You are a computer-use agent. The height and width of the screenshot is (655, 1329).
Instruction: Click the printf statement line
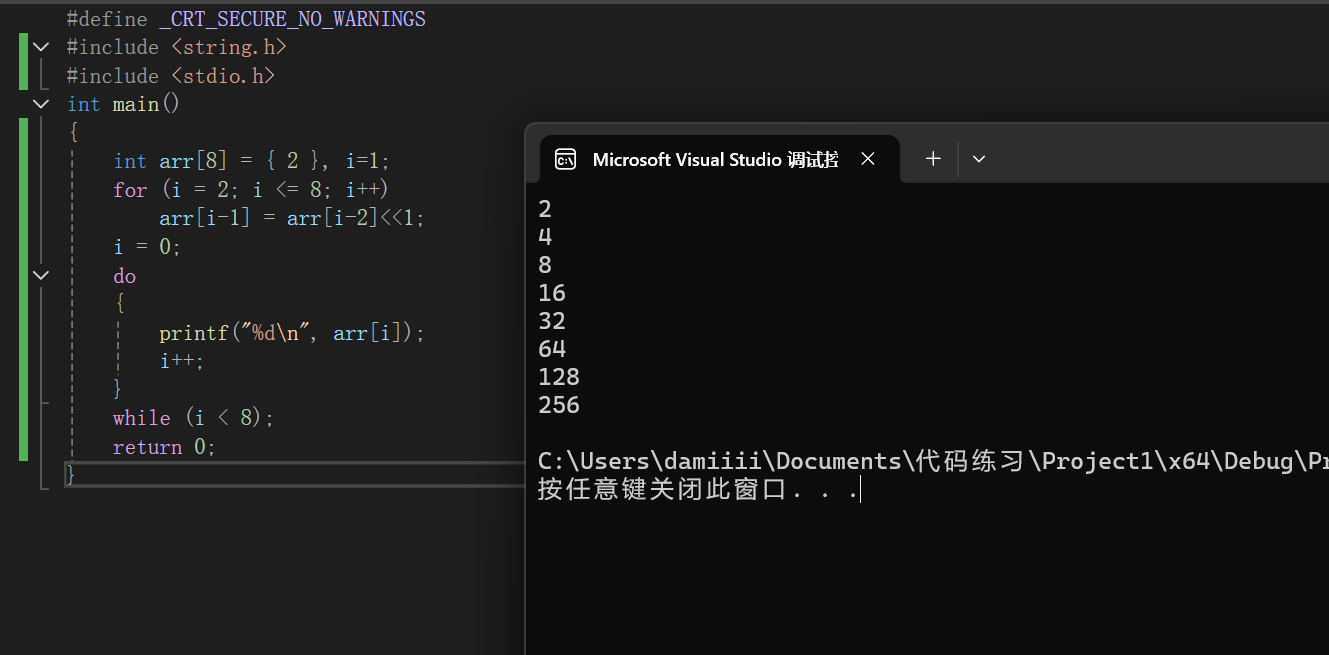click(292, 333)
